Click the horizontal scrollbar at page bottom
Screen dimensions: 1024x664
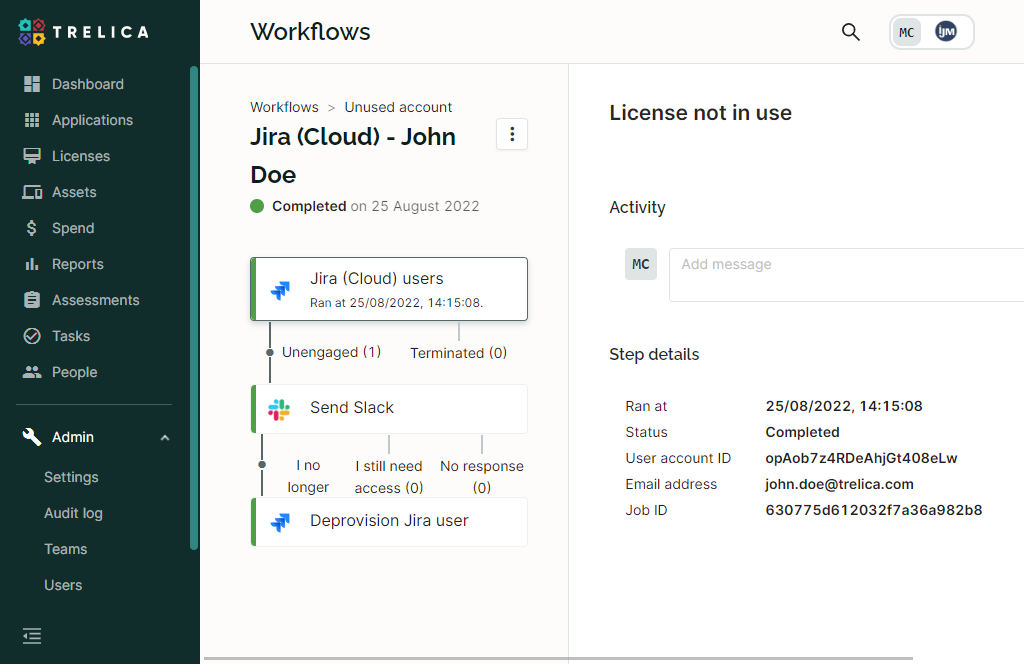click(558, 659)
